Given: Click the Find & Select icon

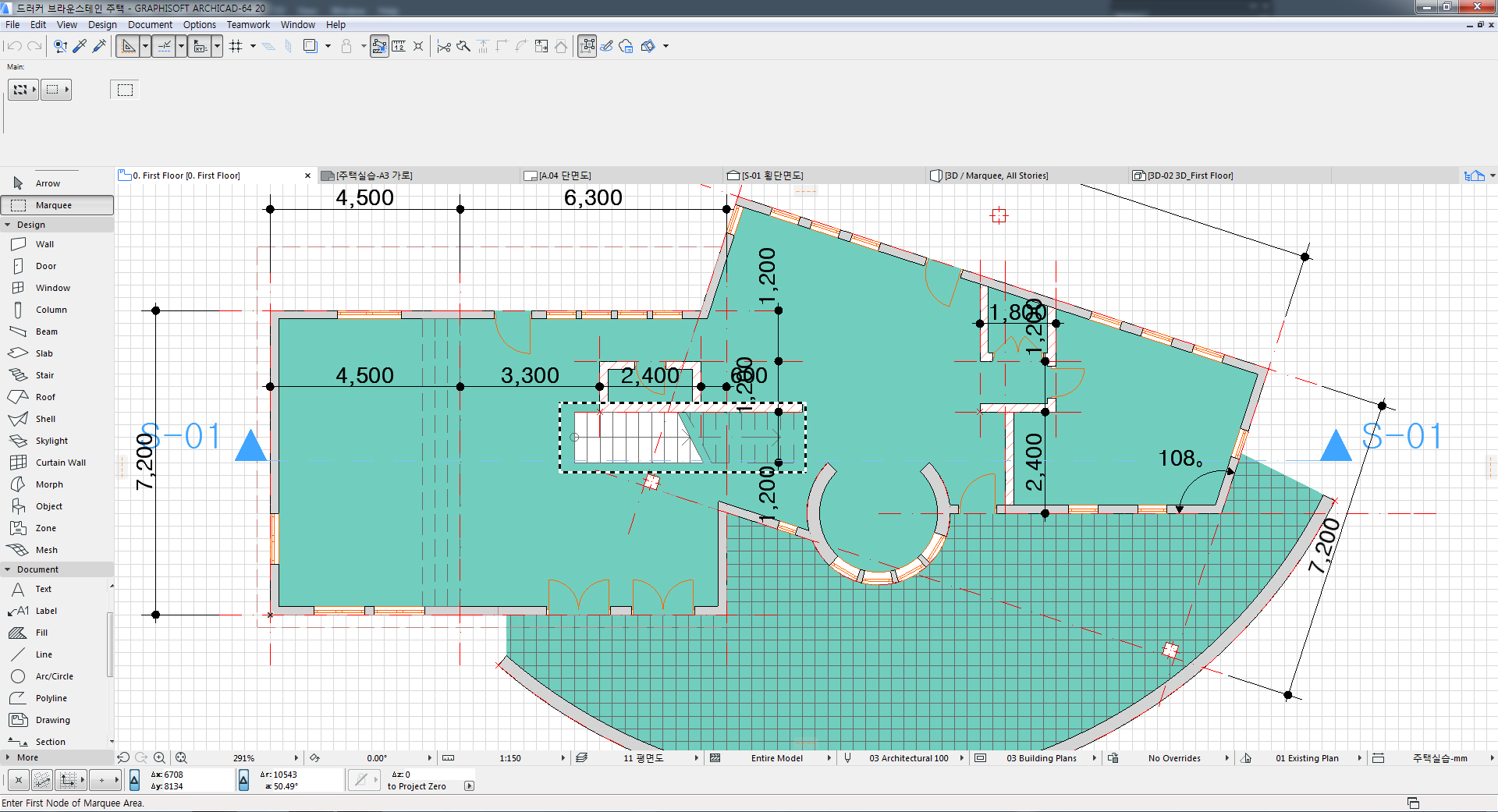Looking at the screenshot, I should pos(60,46).
